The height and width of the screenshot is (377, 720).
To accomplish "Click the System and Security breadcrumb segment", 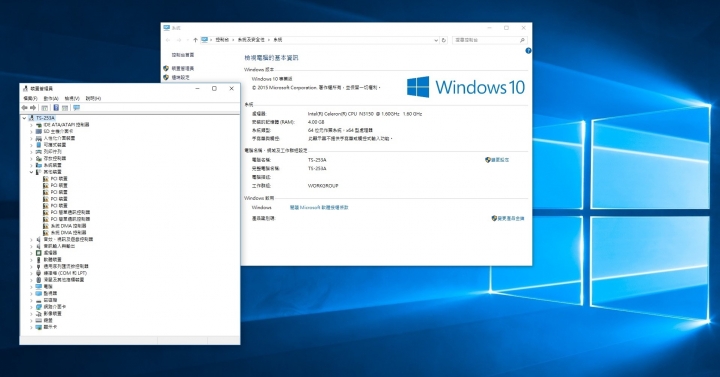I will point(251,40).
